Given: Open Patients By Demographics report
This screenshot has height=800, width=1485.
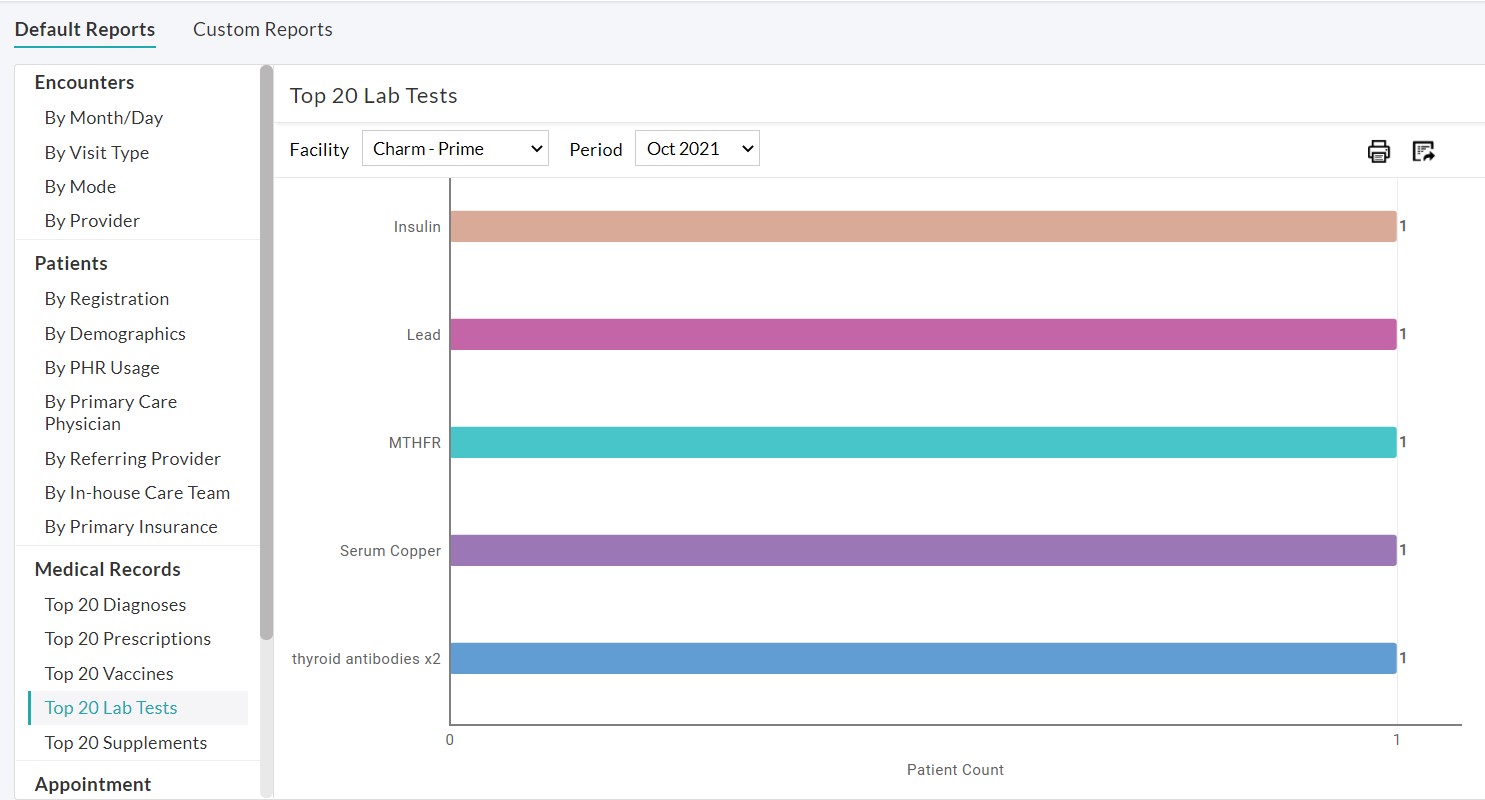Looking at the screenshot, I should [115, 334].
